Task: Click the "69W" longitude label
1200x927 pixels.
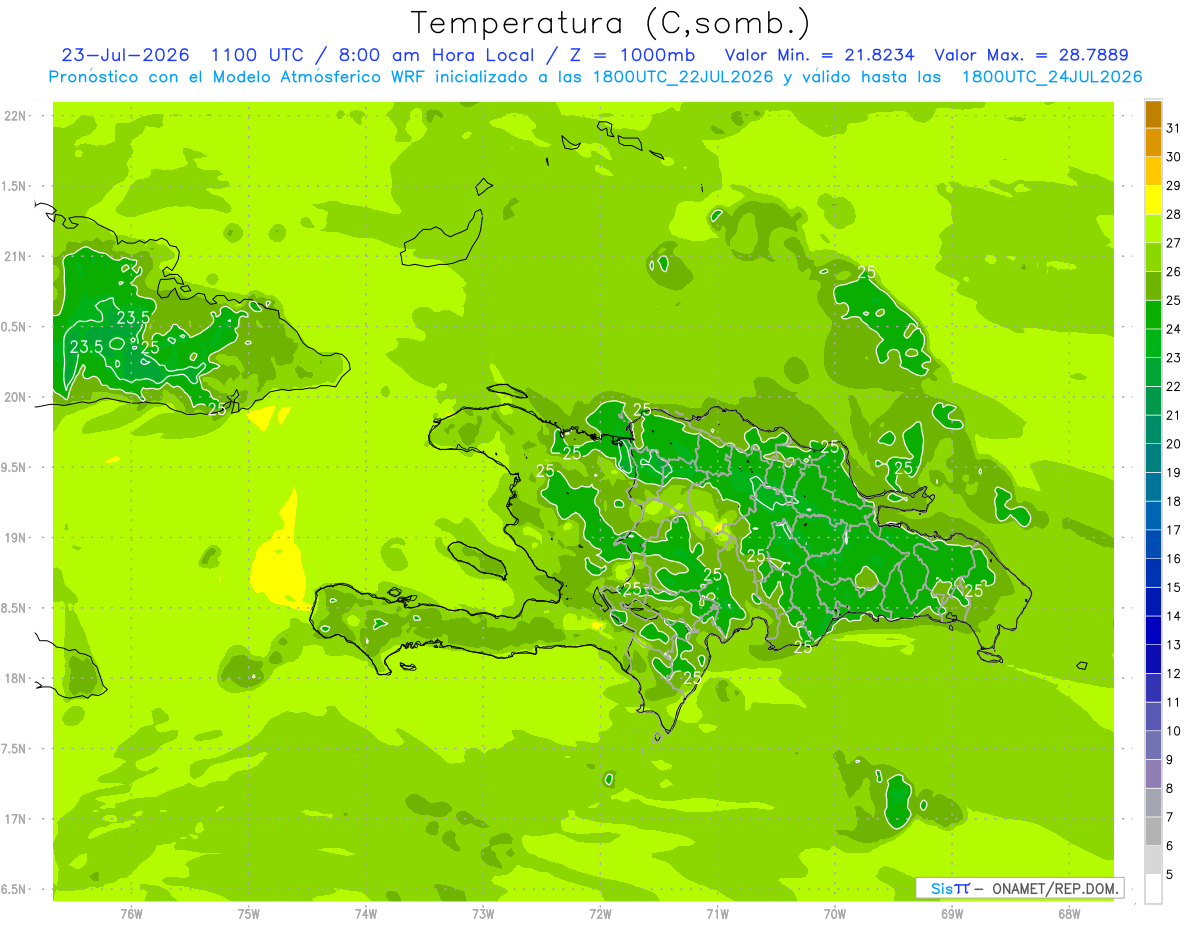Action: (x=952, y=913)
